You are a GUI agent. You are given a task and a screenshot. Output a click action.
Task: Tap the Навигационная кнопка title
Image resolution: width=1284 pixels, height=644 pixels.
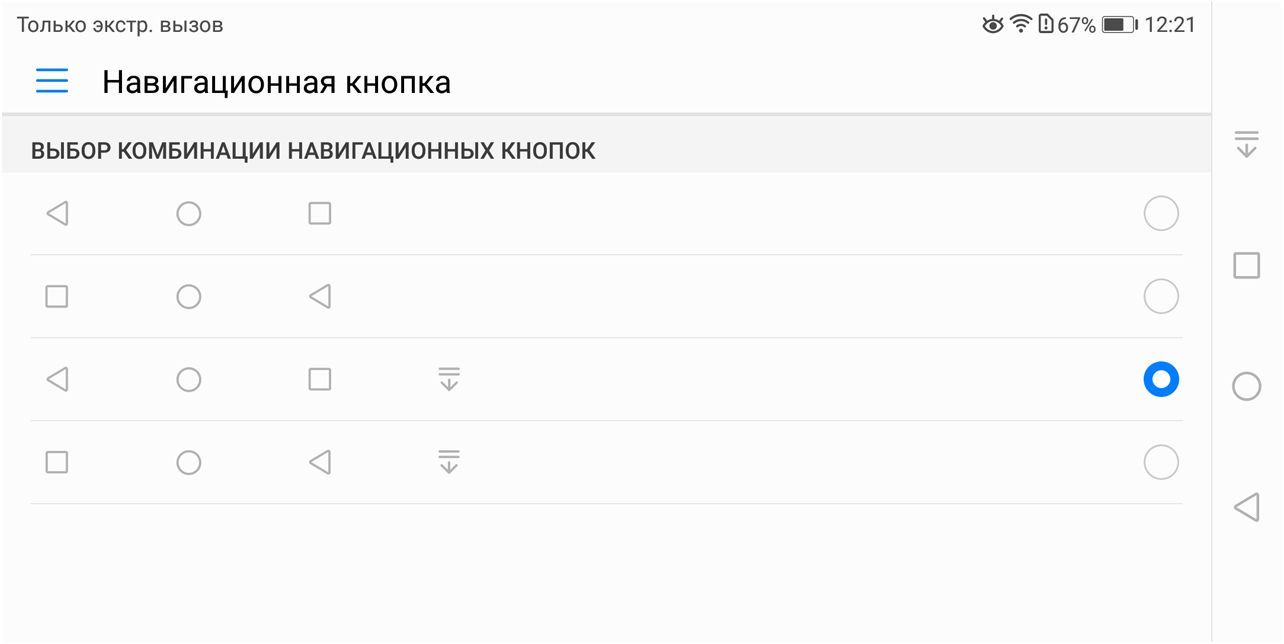click(276, 82)
